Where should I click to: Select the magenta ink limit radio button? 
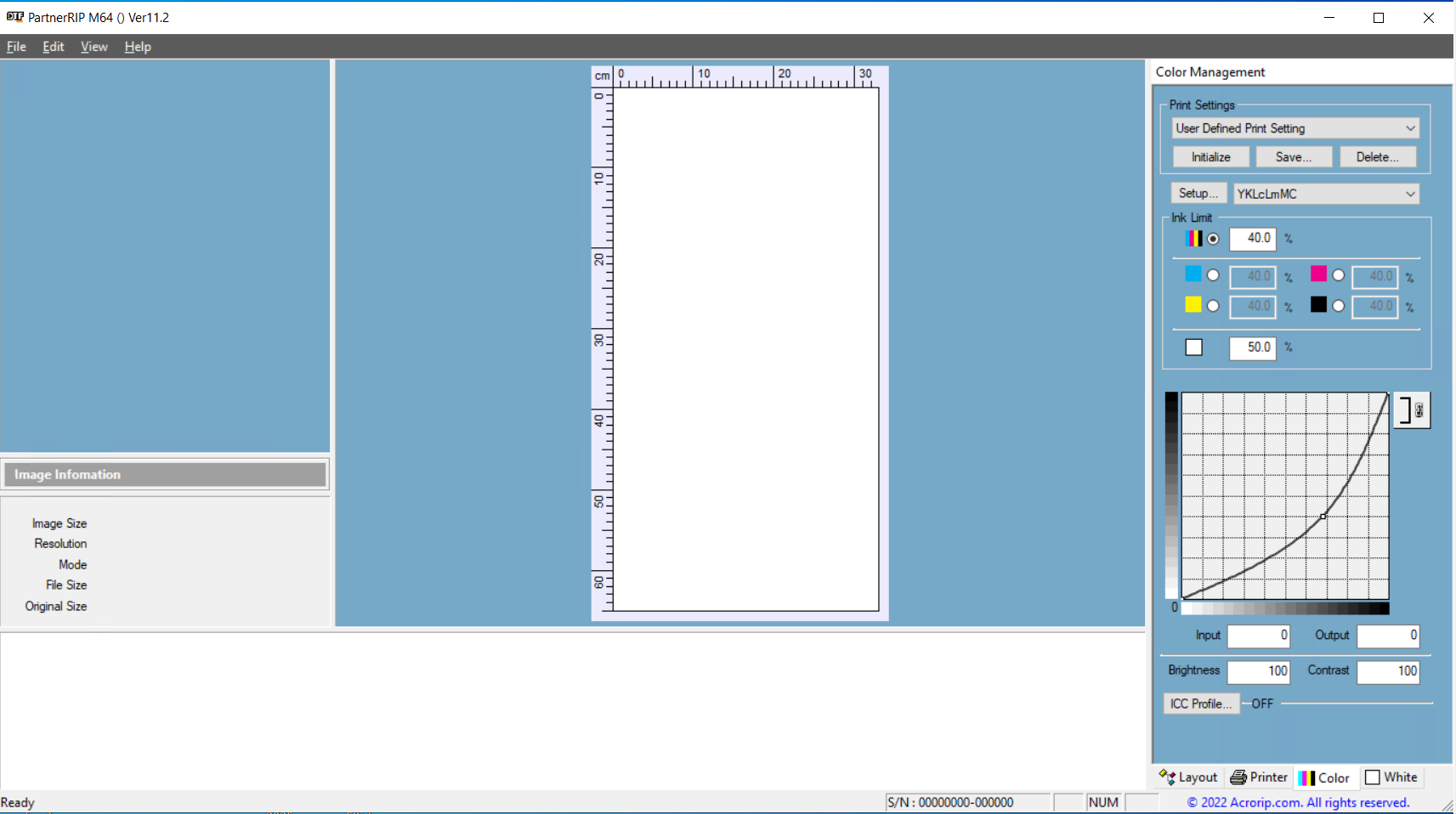(1339, 275)
